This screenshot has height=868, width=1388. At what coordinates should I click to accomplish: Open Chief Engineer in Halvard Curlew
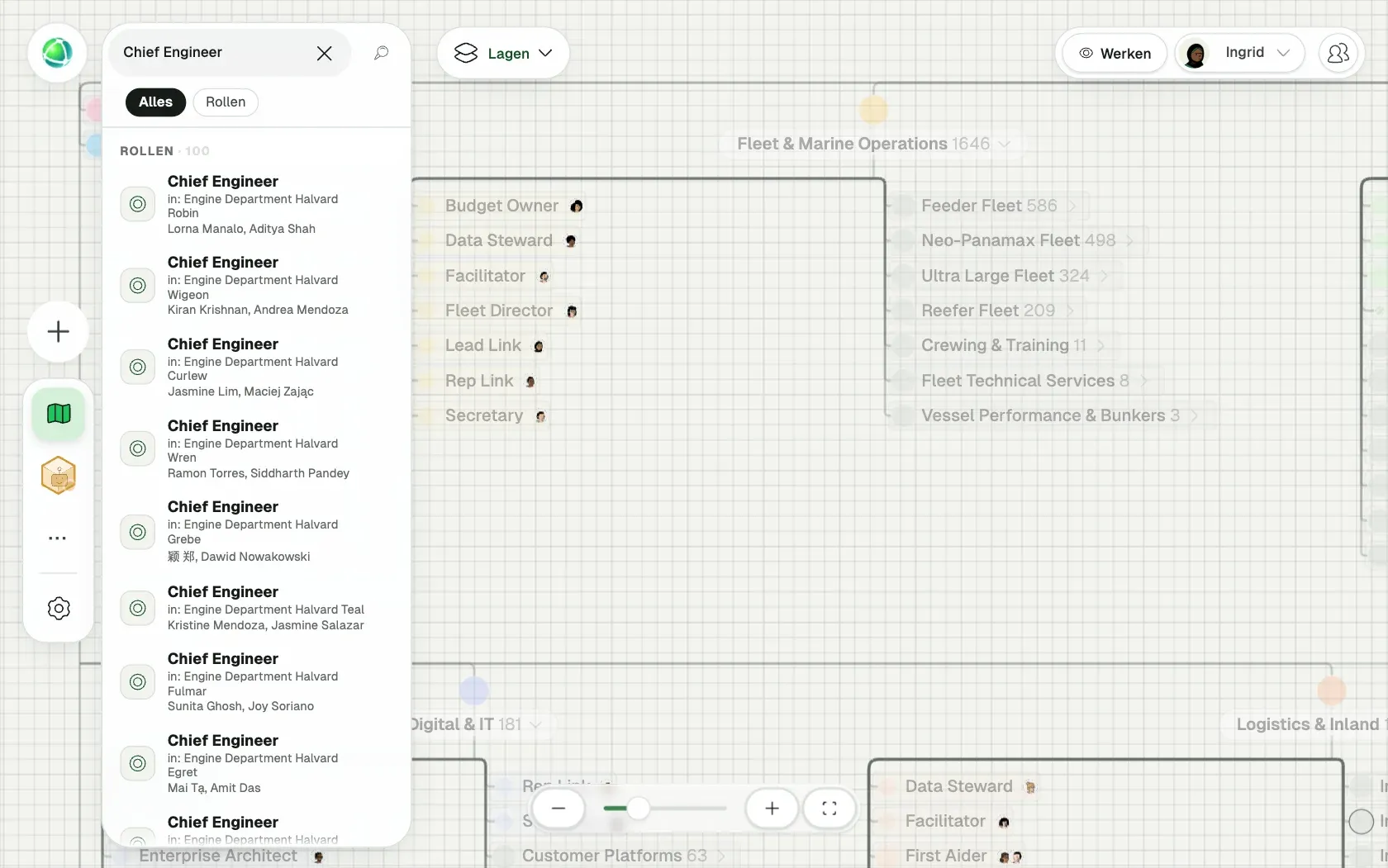click(257, 367)
